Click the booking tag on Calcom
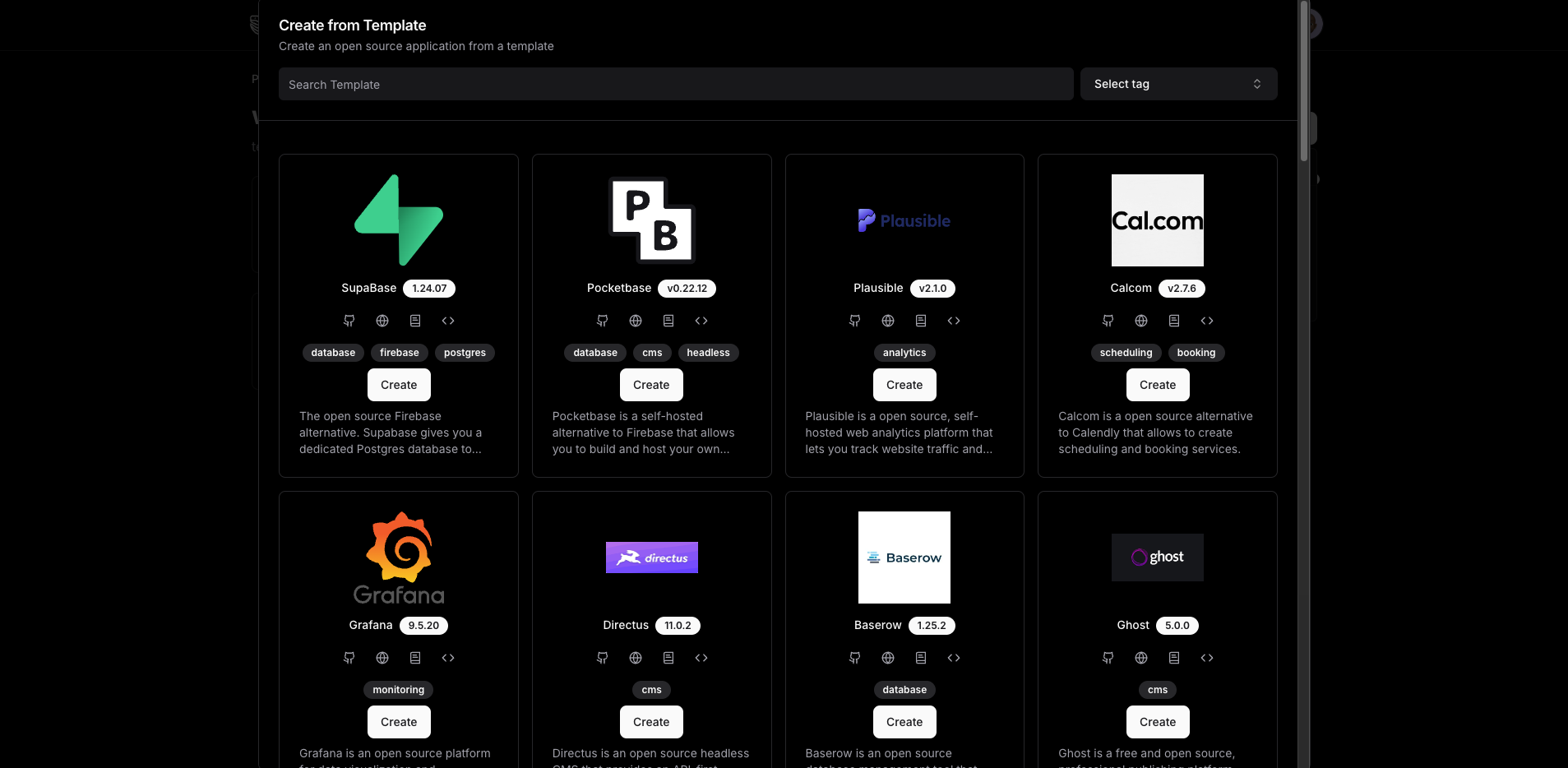The image size is (1568, 768). point(1196,353)
